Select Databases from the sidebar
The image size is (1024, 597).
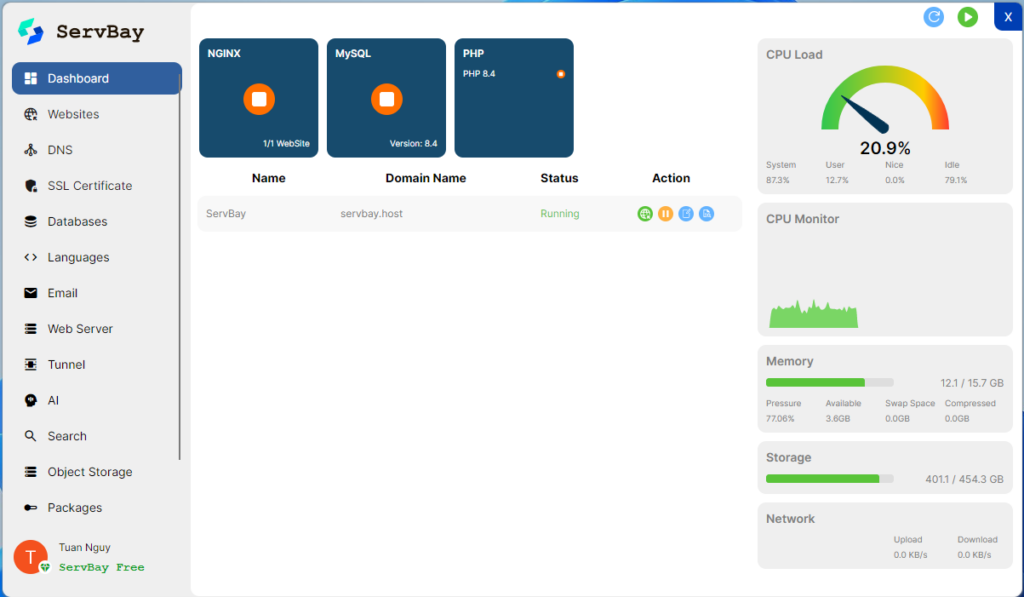77,222
